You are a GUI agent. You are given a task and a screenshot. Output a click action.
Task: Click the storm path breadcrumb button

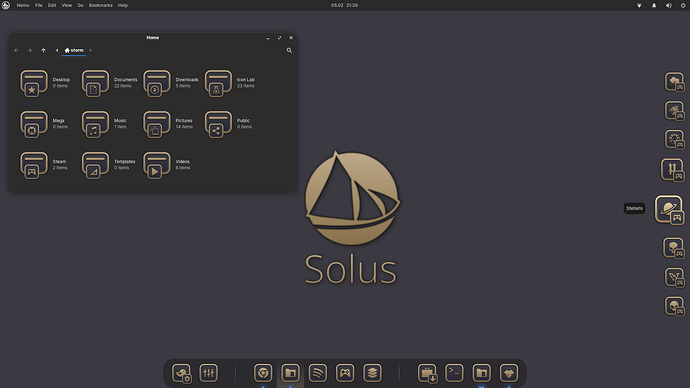[x=74, y=51]
